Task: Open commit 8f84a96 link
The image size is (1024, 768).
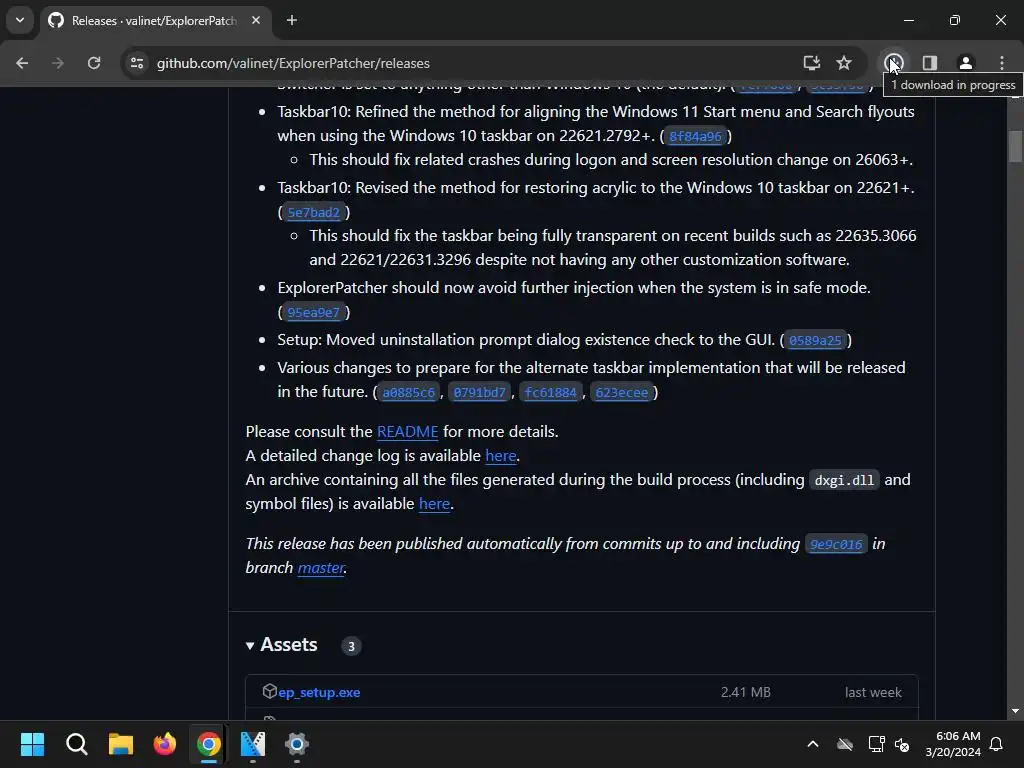Action: click(696, 136)
